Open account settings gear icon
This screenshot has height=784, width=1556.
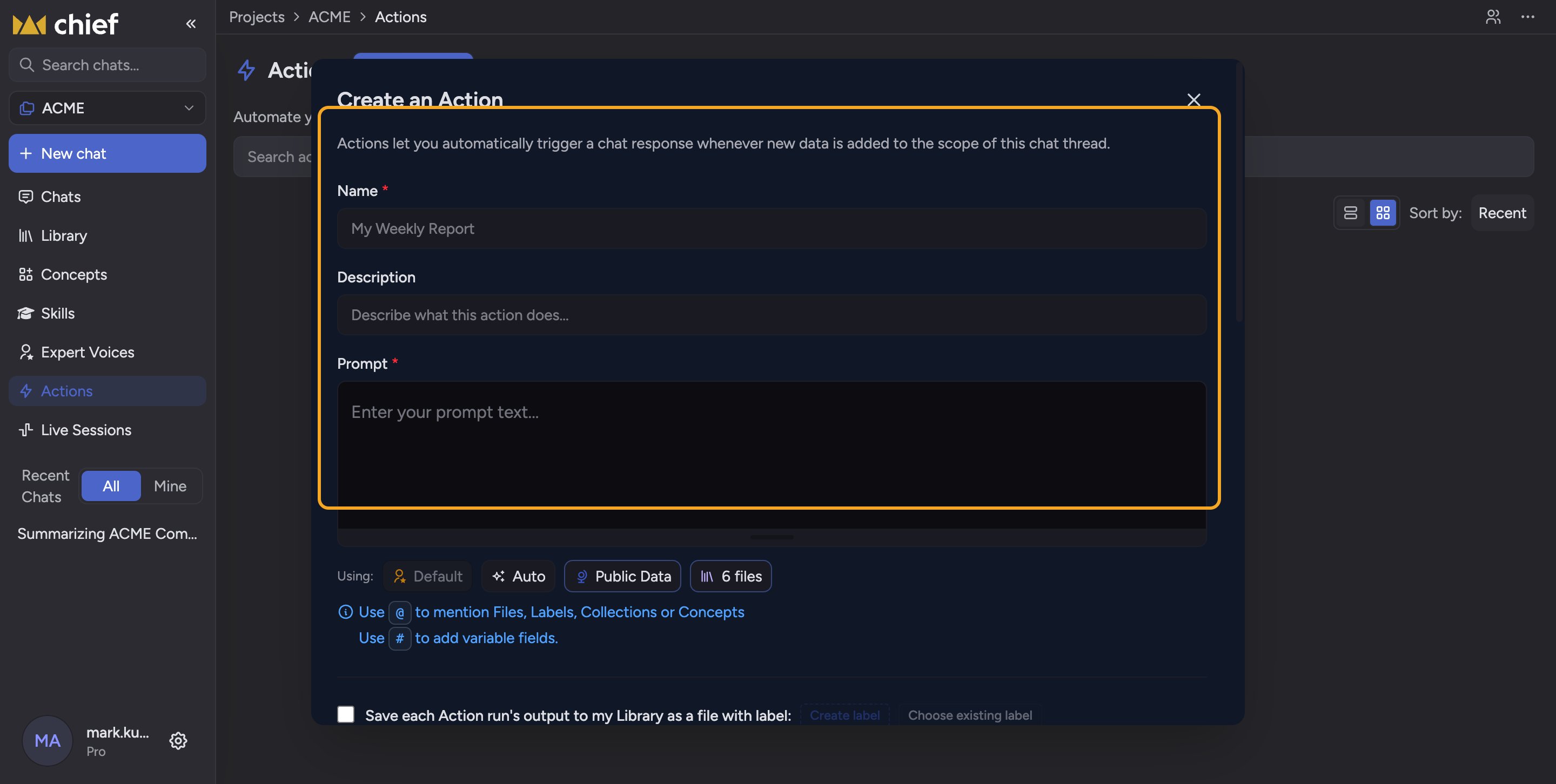pyautogui.click(x=178, y=741)
